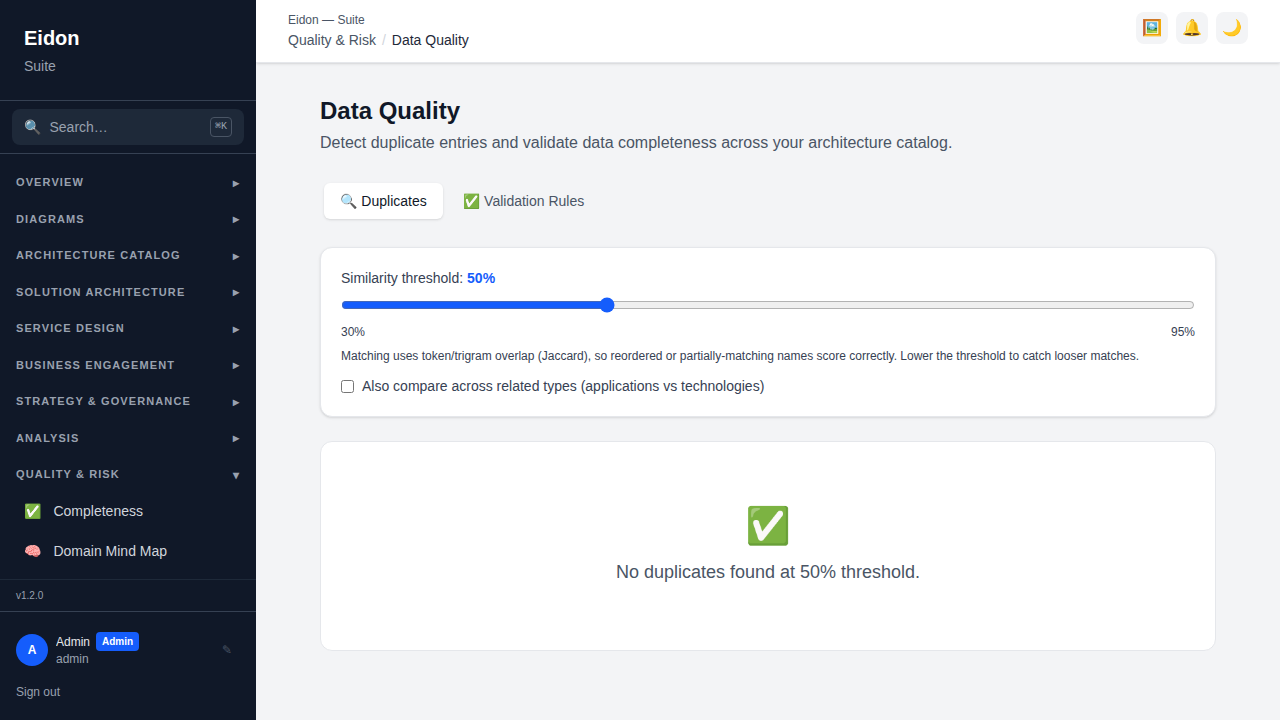
Task: Click the 'Also compare across related types' label
Action: point(563,386)
